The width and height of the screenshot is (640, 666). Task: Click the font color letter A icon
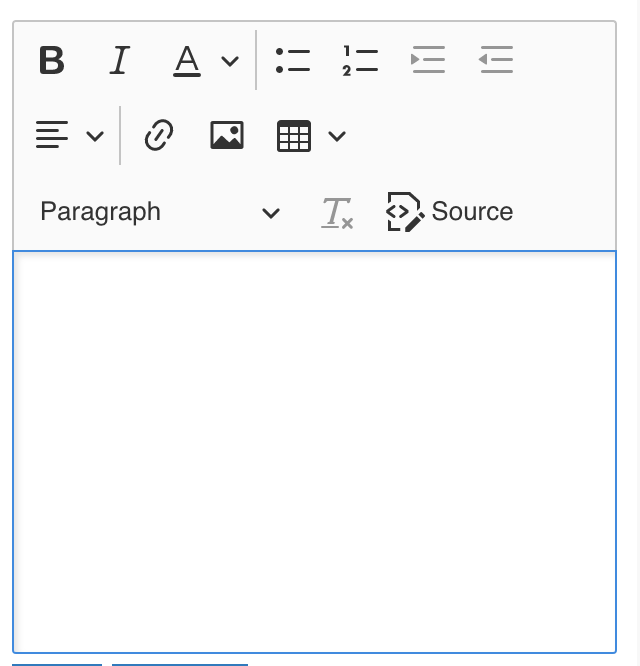[x=187, y=61]
